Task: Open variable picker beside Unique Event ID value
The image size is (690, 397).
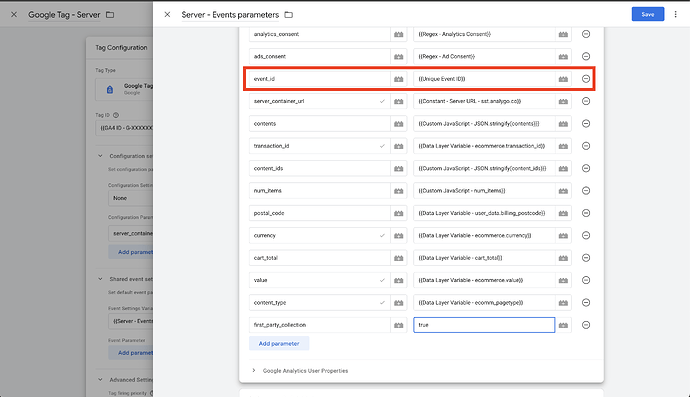Action: click(563, 79)
